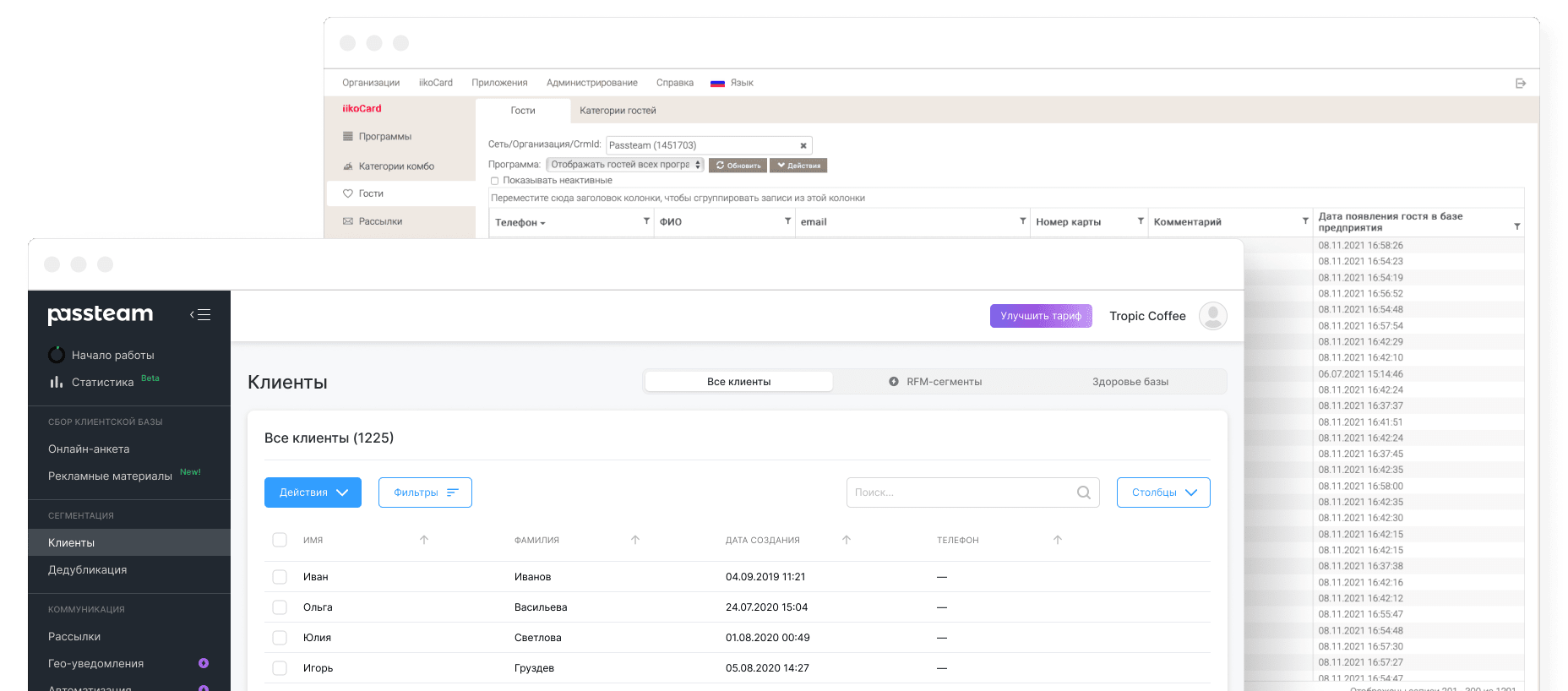This screenshot has width=1568, height=691.
Task: Tick checkbox for Юлия Светлова row
Action: coord(280,638)
